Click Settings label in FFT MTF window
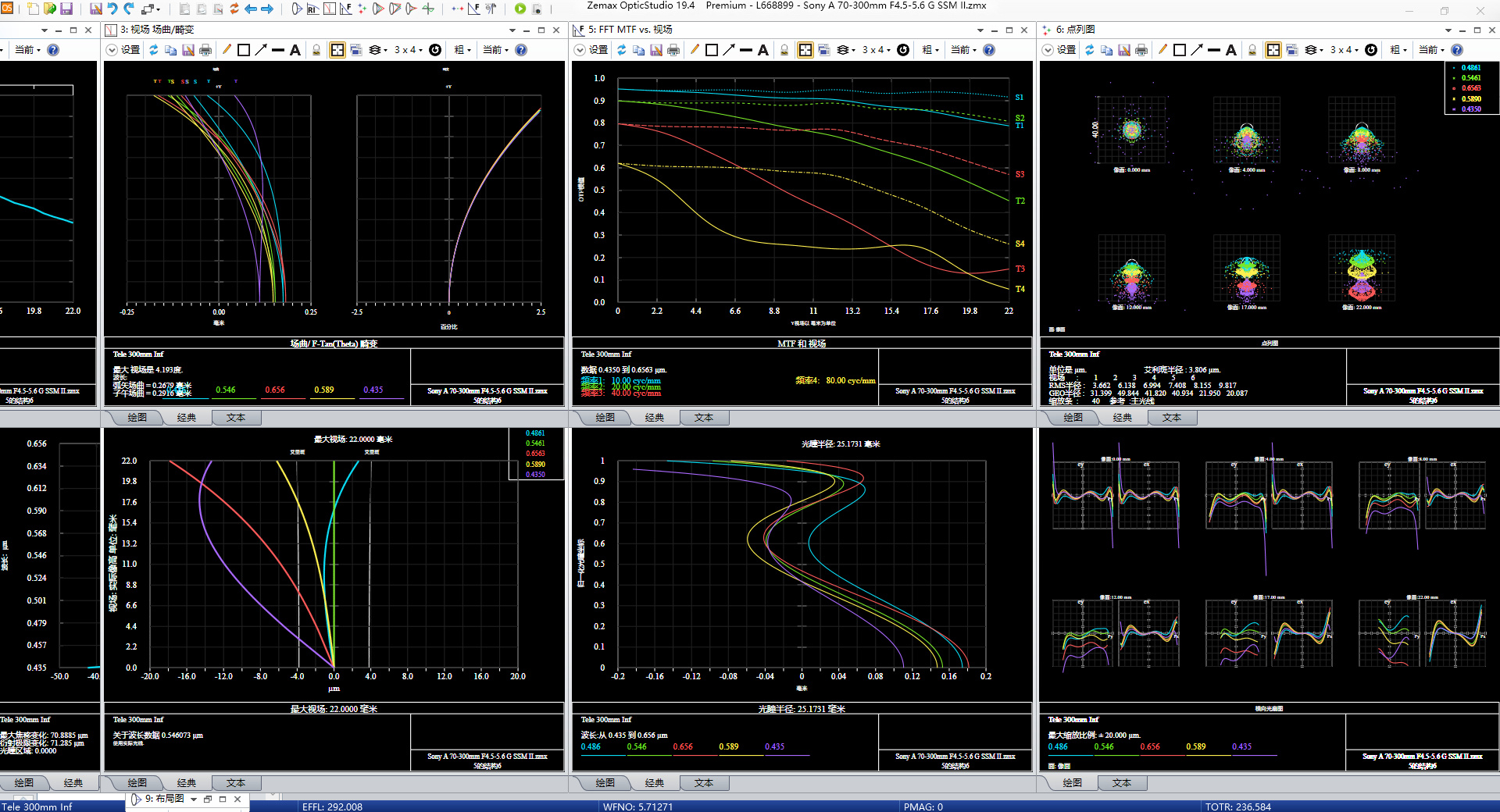The width and height of the screenshot is (1500, 812). pyautogui.click(x=598, y=50)
